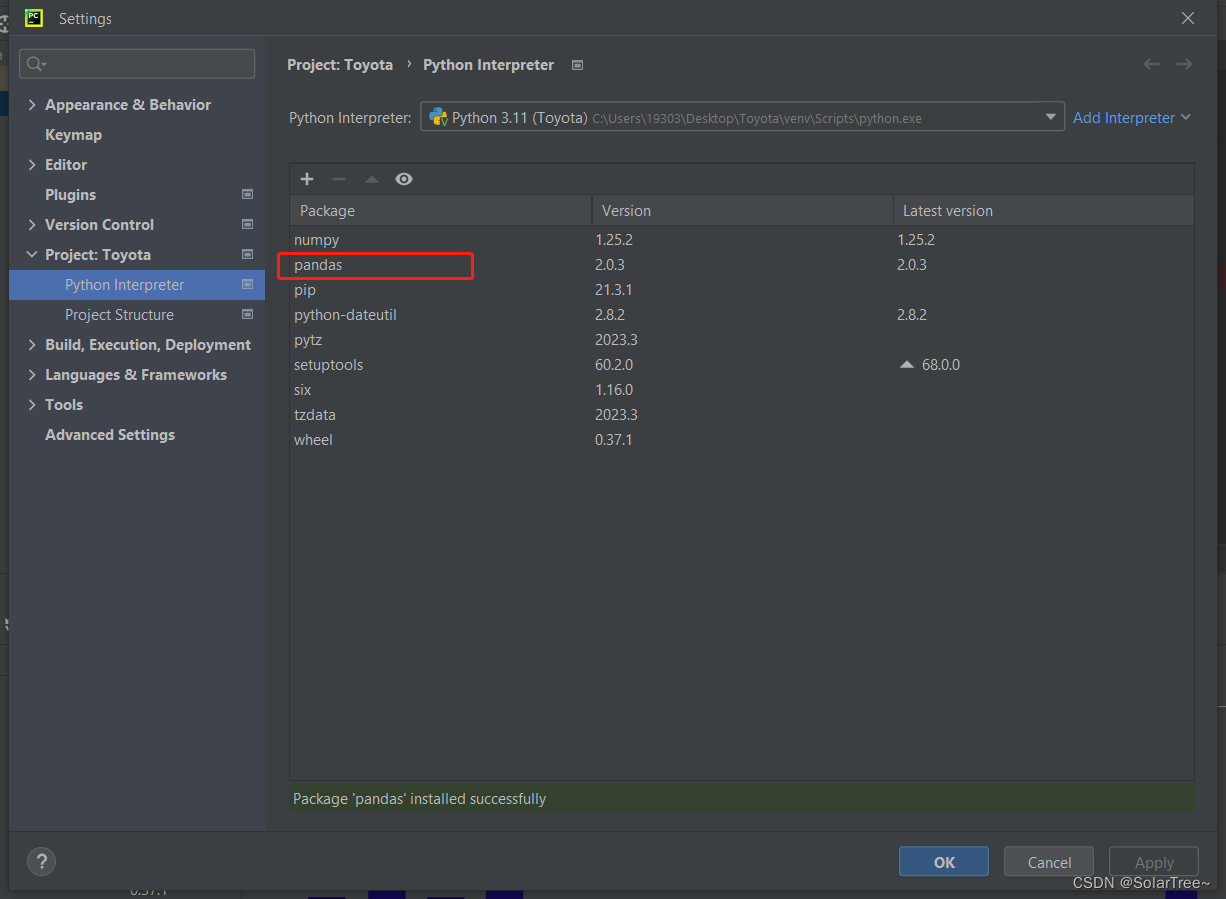This screenshot has width=1226, height=899.
Task: Expand Languages & Frameworks section
Action: click(x=32, y=374)
